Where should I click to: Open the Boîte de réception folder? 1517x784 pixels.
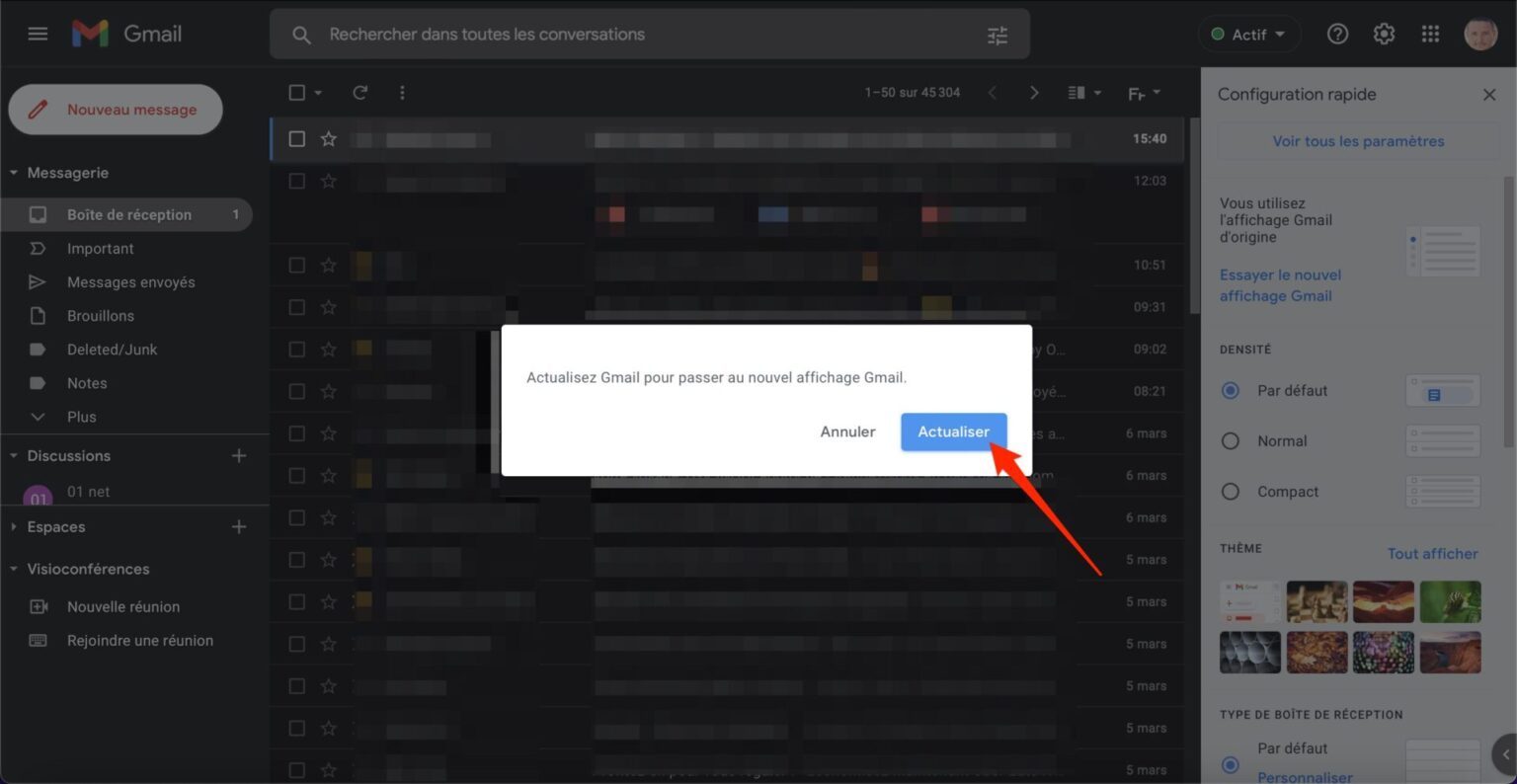pos(128,214)
